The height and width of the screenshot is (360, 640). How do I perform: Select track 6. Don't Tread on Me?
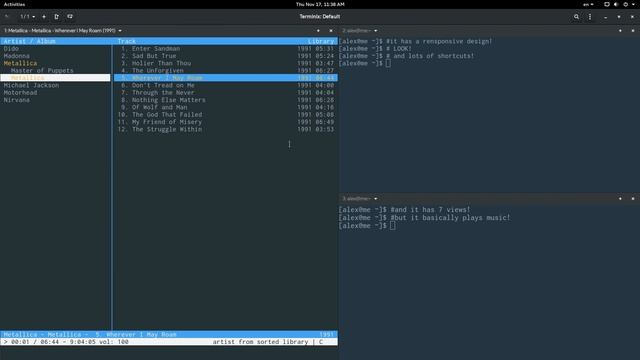pyautogui.click(x=226, y=85)
